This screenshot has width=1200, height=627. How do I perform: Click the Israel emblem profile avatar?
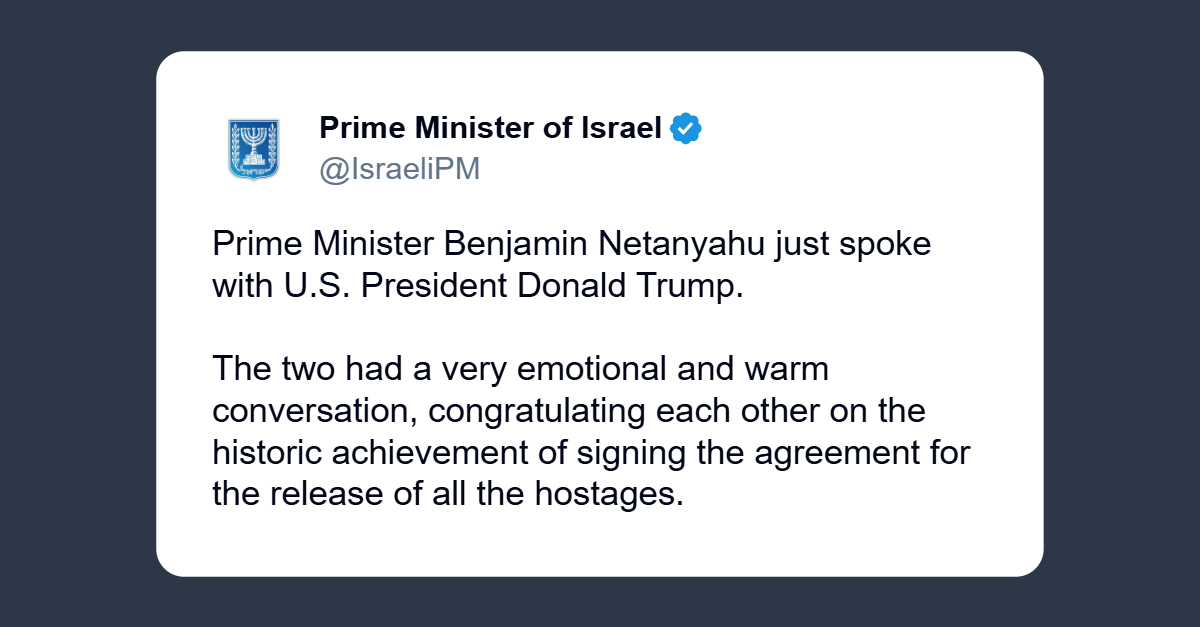(254, 149)
